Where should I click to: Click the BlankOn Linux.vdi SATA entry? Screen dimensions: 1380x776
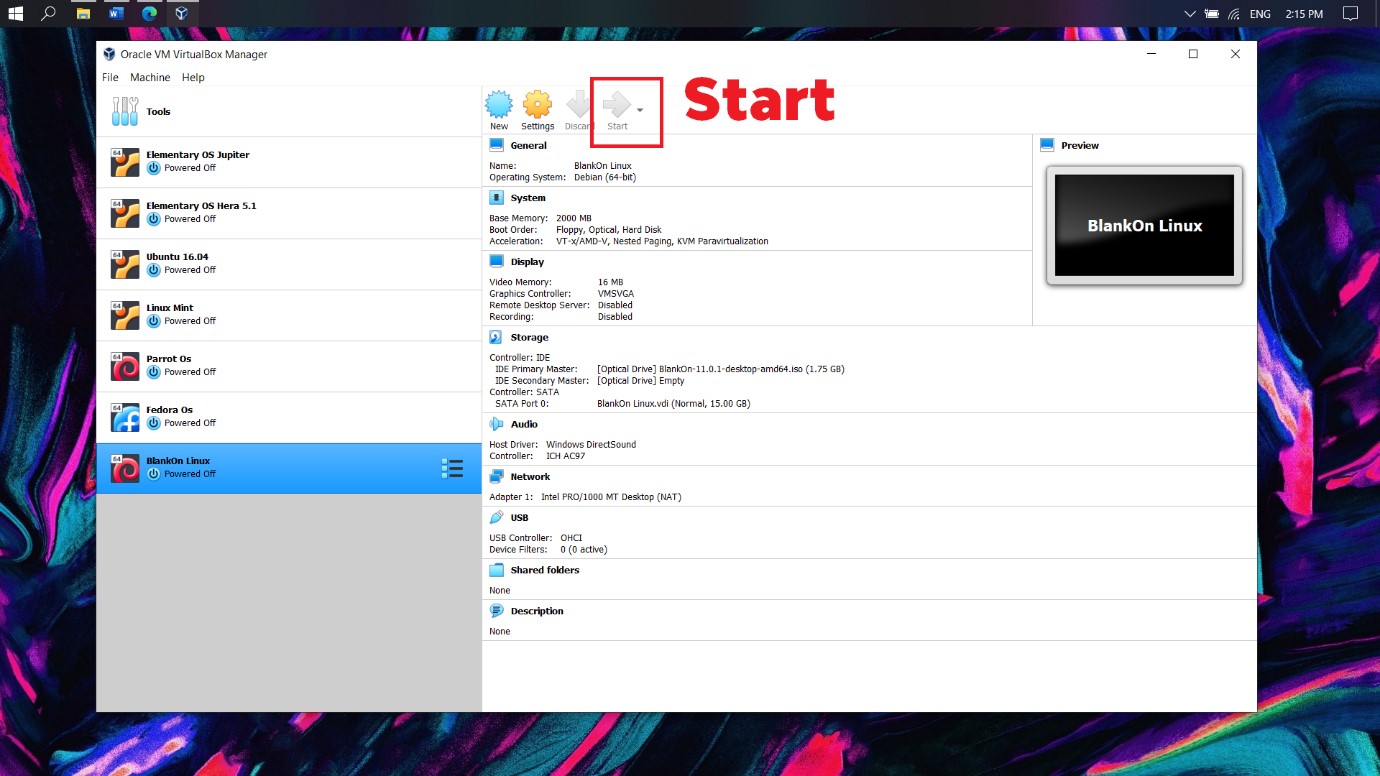(673, 404)
